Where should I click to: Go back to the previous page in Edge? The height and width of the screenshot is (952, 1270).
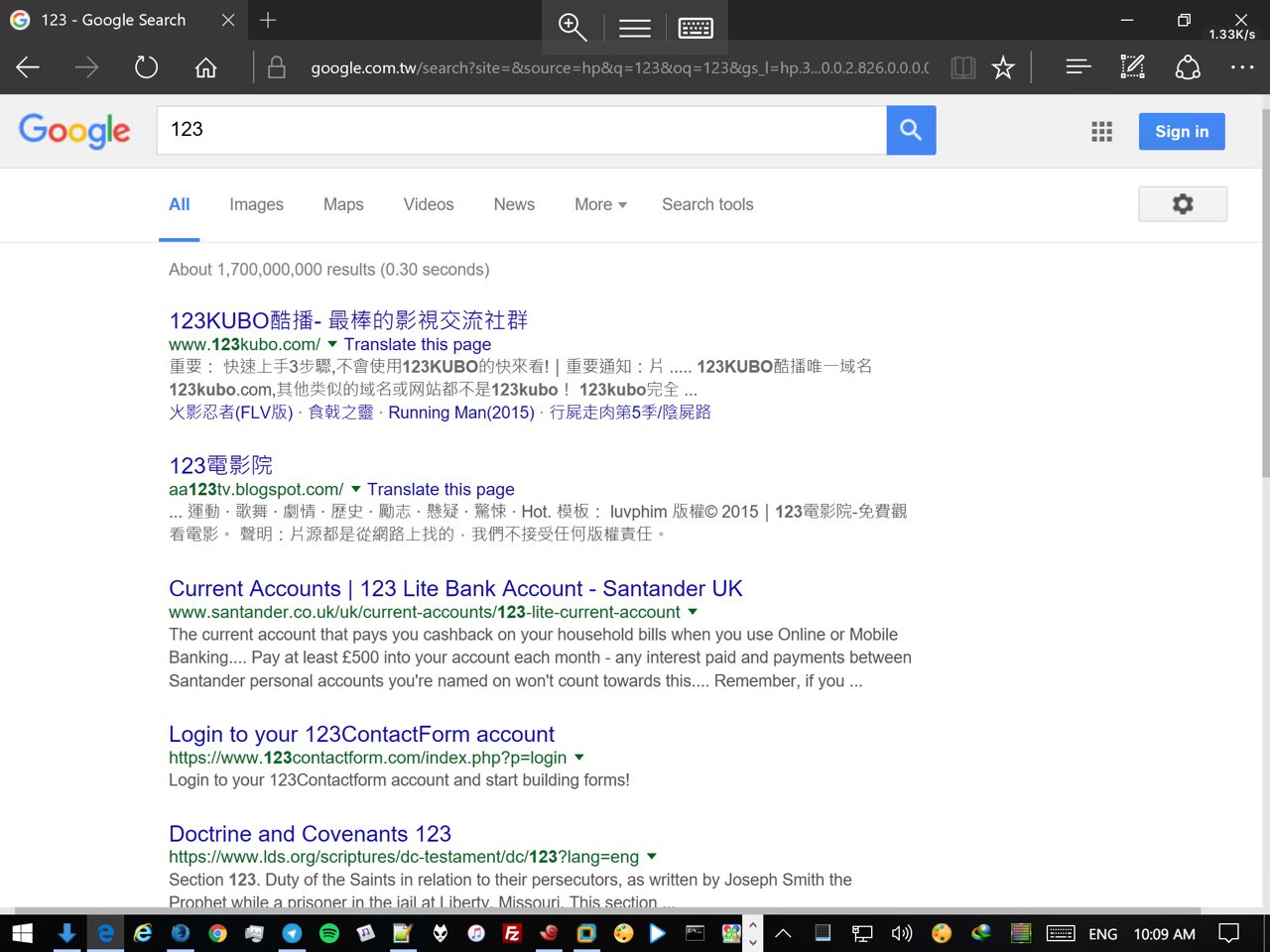pyautogui.click(x=28, y=67)
